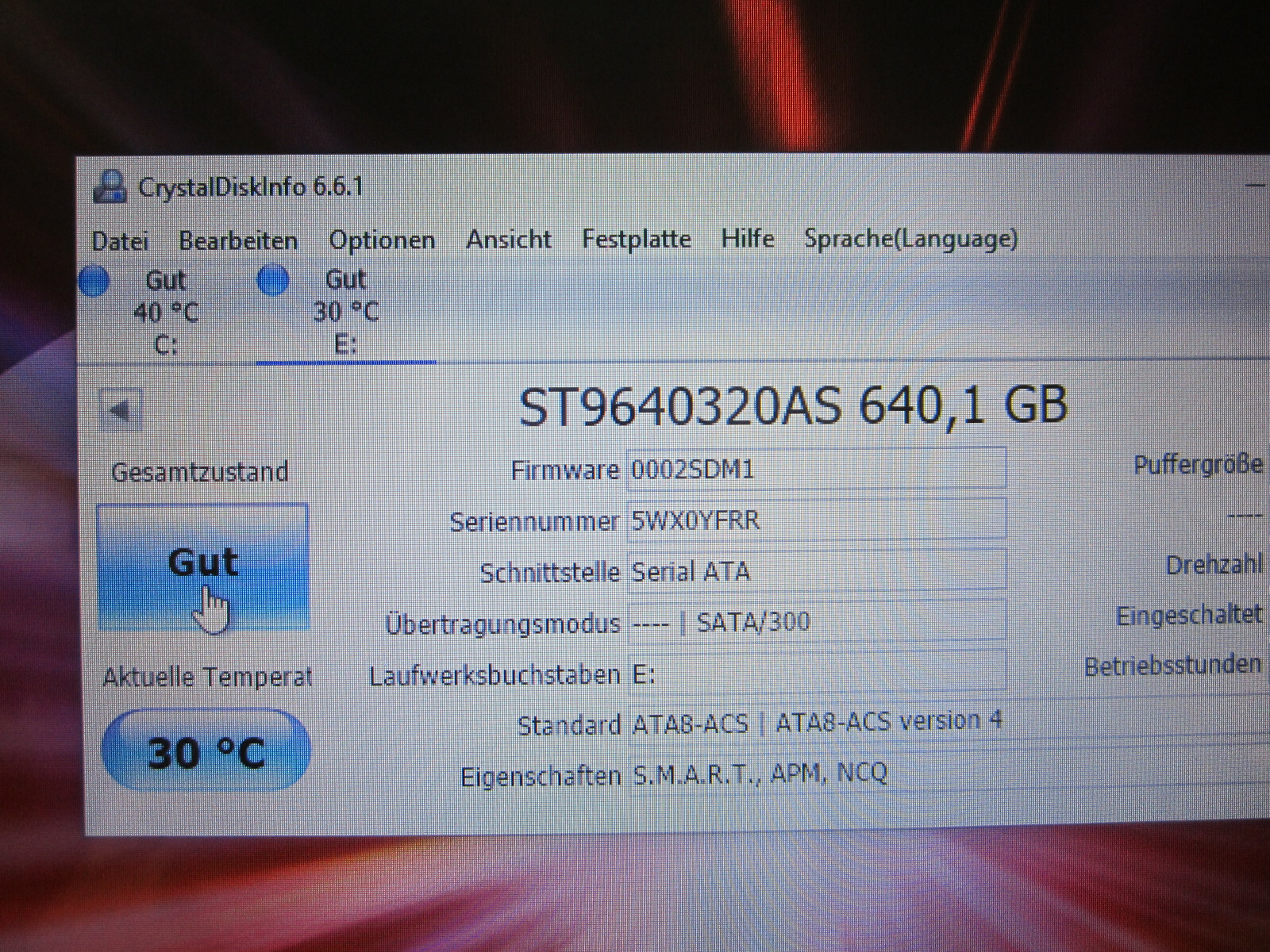Go to previous disk with left arrow

(x=121, y=411)
